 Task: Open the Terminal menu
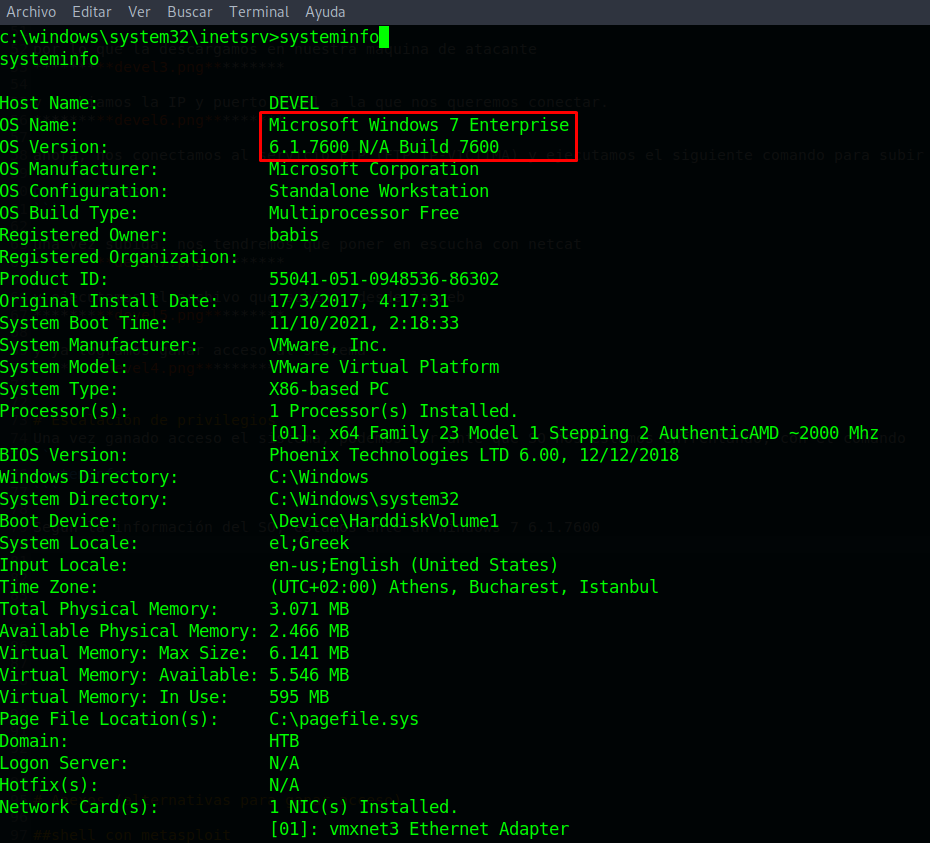click(x=259, y=12)
